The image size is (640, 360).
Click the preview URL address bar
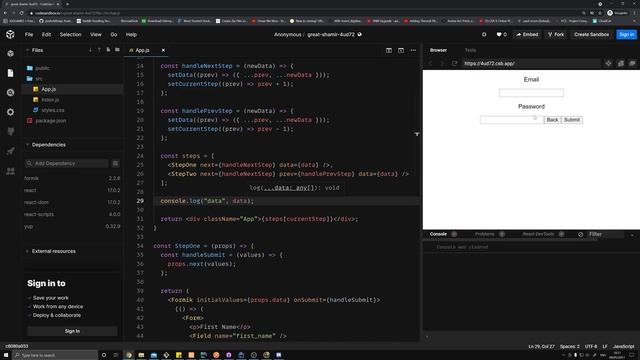point(531,64)
